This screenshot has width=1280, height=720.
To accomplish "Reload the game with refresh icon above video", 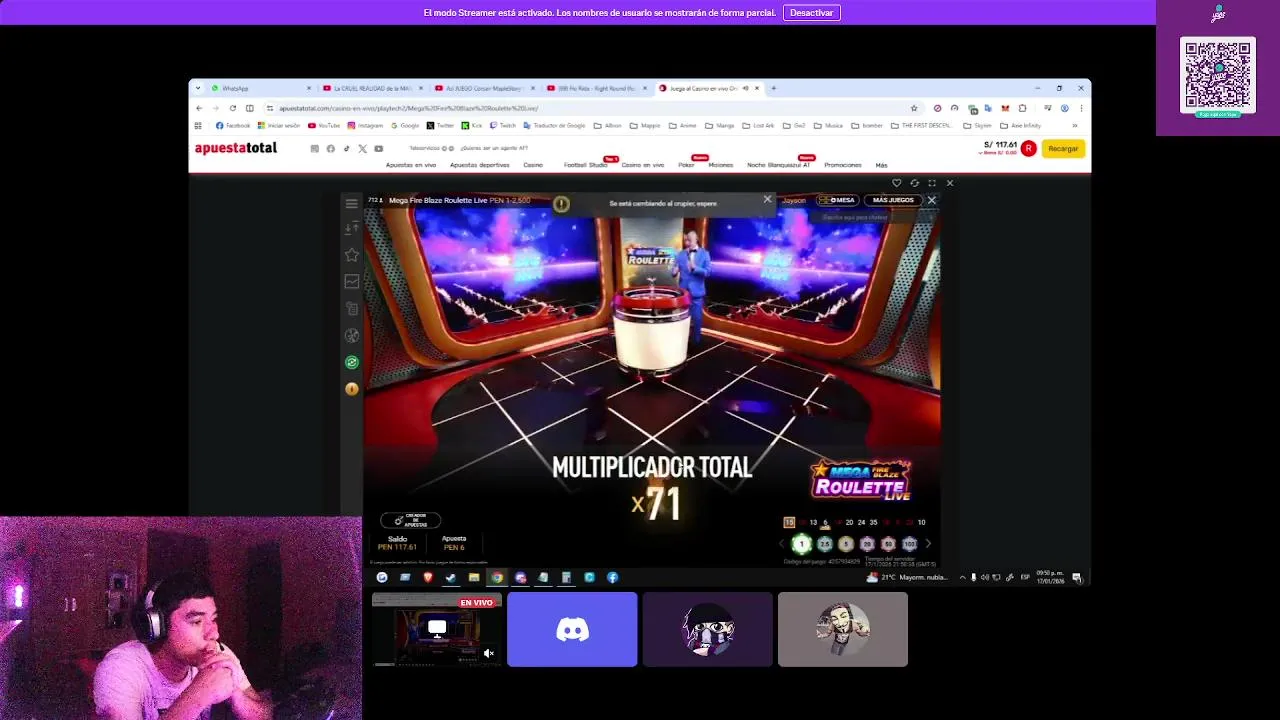I will [914, 183].
